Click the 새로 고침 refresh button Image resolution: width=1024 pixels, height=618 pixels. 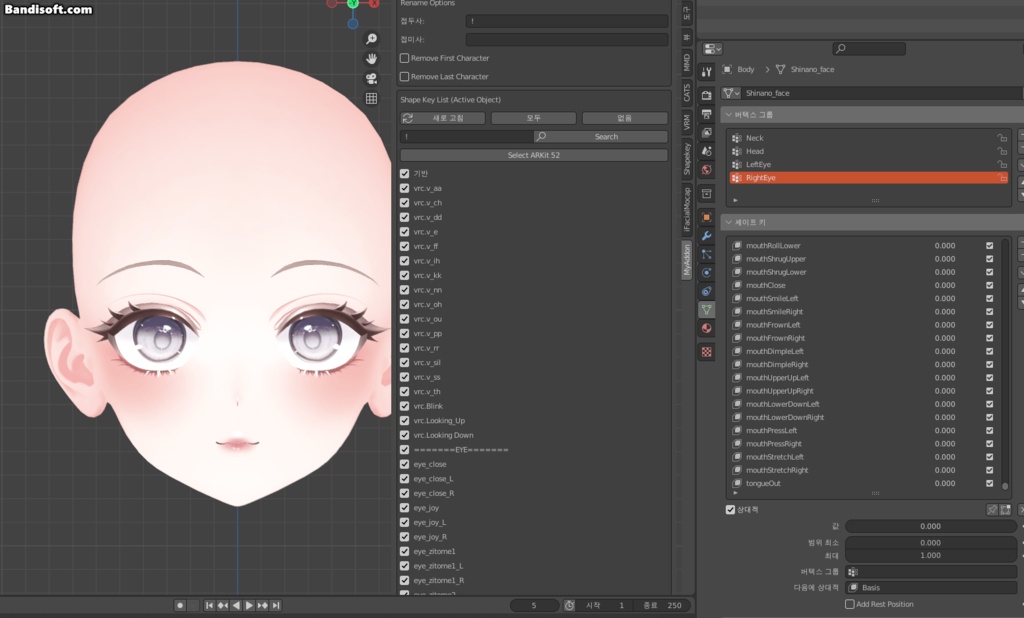443,117
